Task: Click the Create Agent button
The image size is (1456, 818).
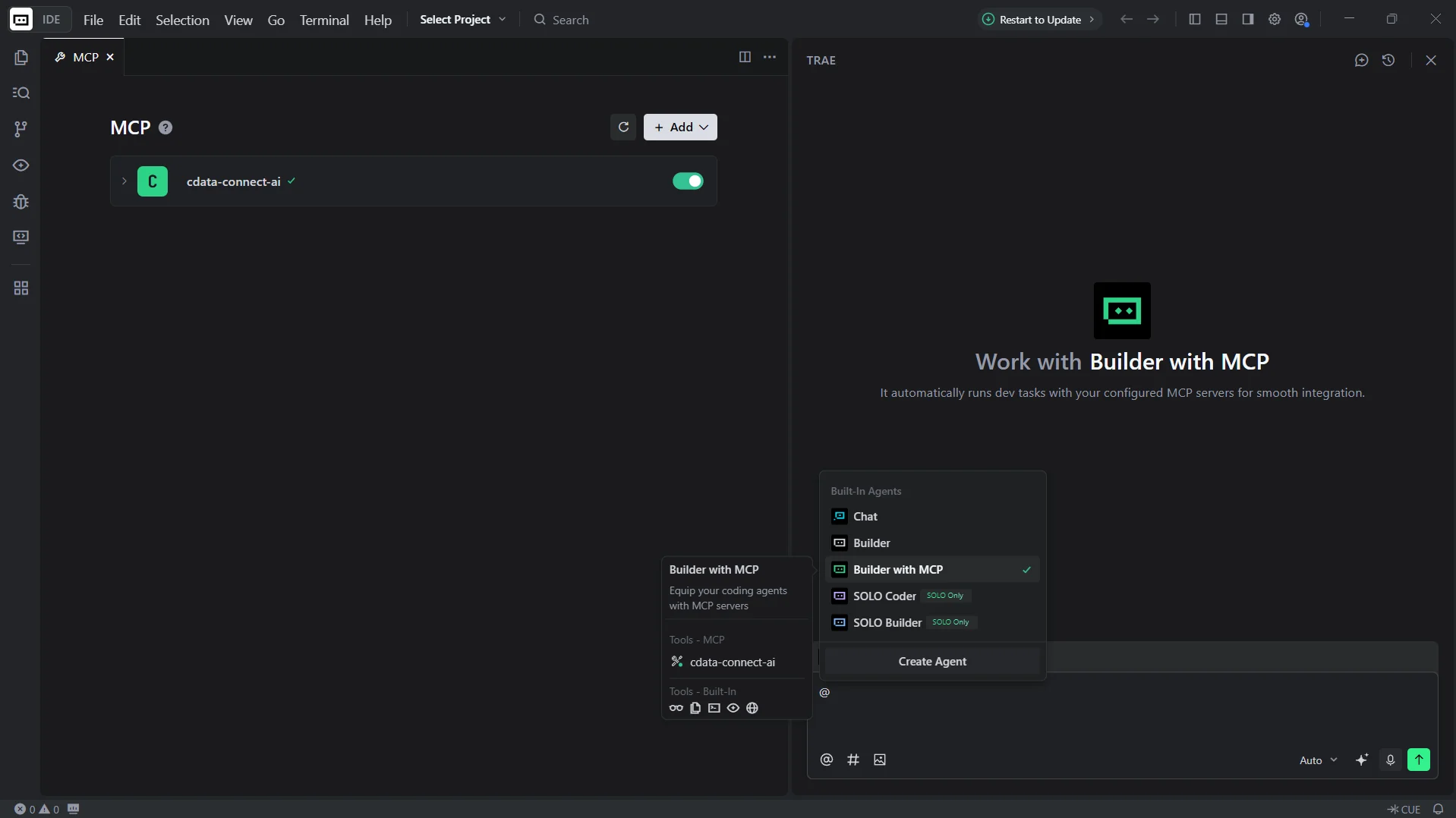Action: pyautogui.click(x=932, y=662)
